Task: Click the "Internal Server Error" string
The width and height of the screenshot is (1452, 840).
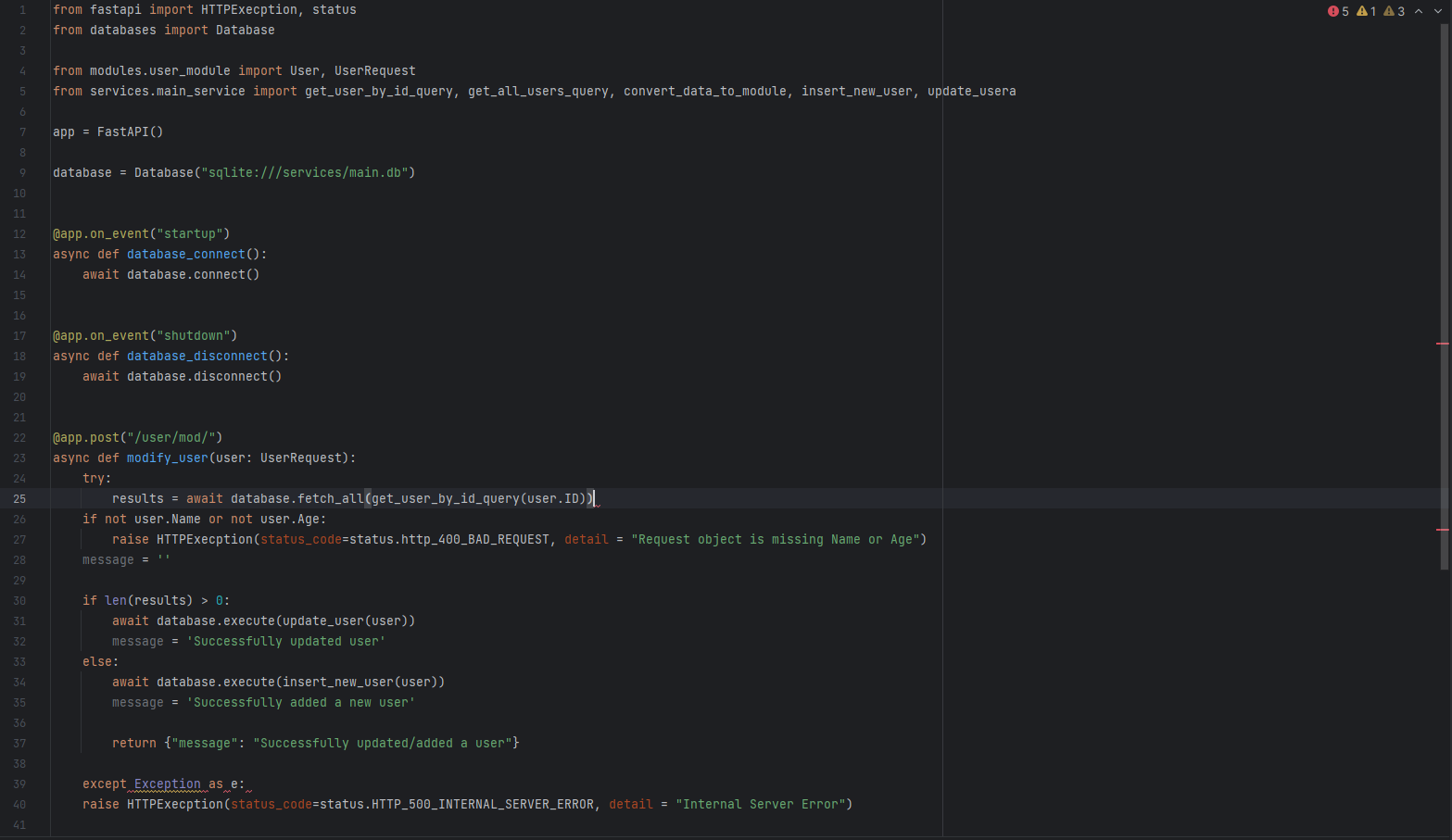Action: pos(761,804)
